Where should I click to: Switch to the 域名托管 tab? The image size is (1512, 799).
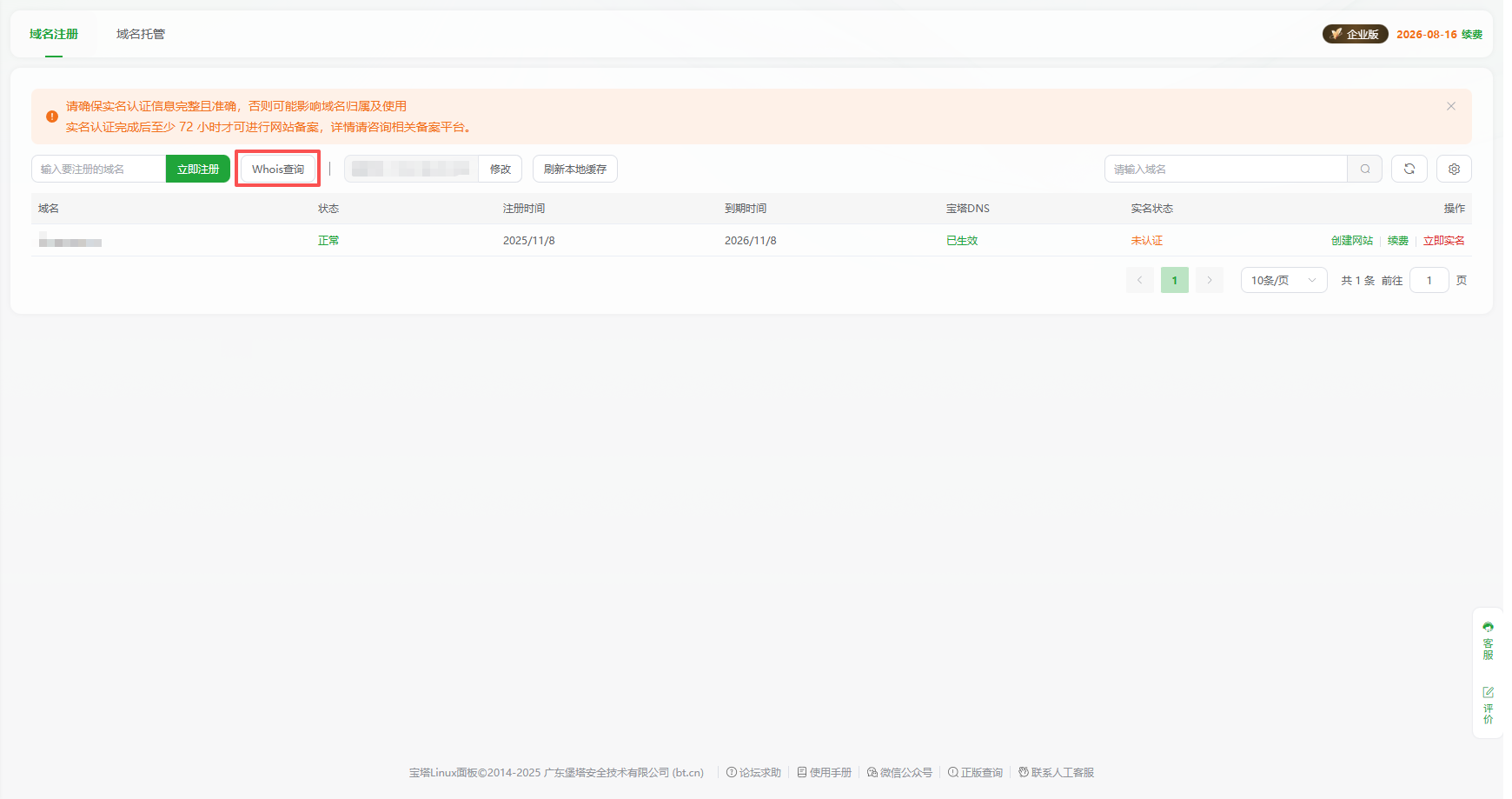[x=141, y=34]
